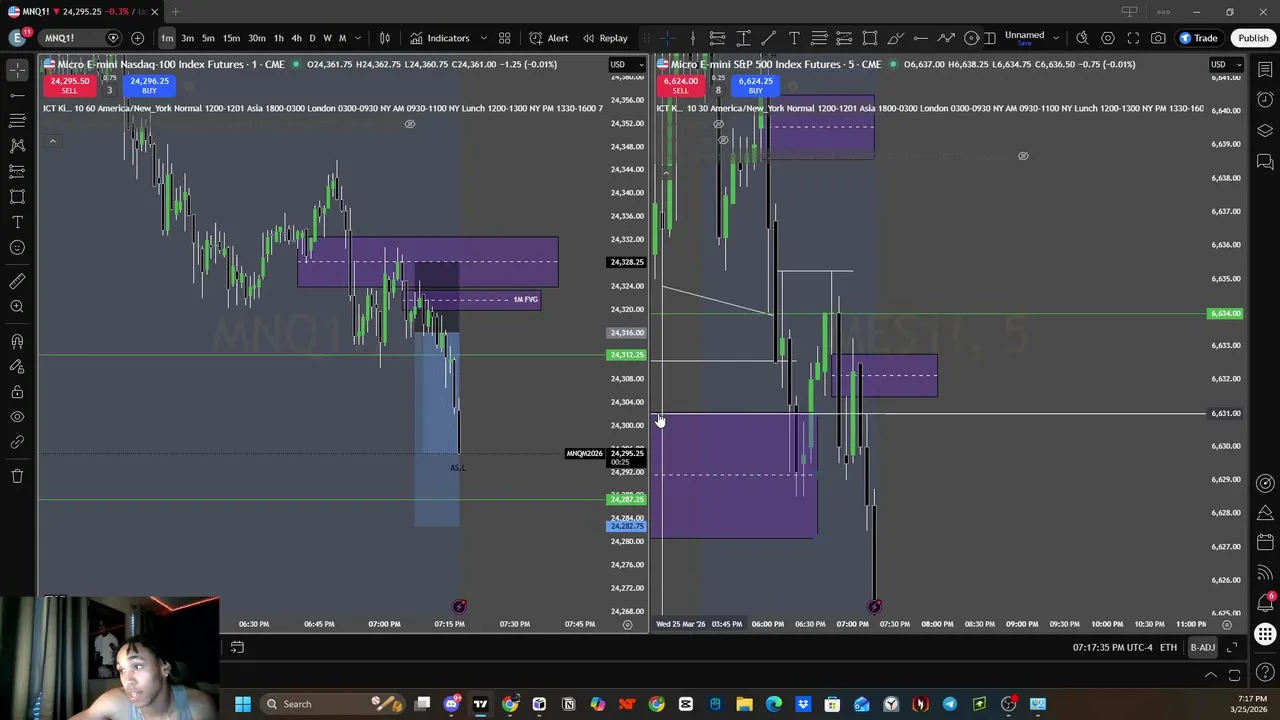Click the 6,624.00 SELL button on S&P chart
The height and width of the screenshot is (720, 1280).
point(680,86)
